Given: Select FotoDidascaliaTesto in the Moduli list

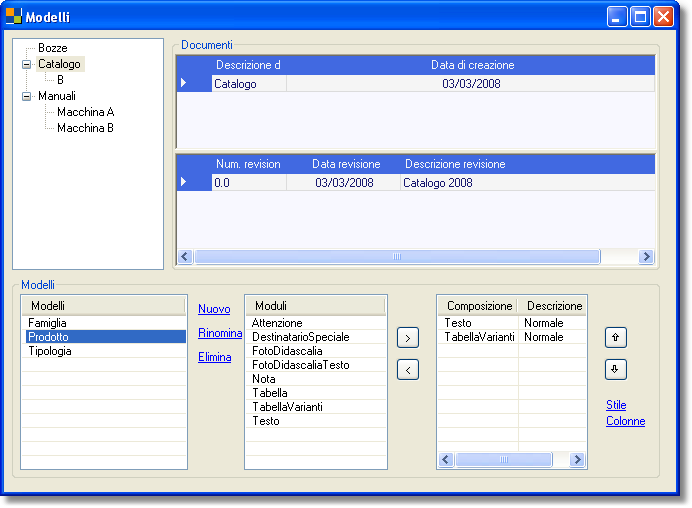Looking at the screenshot, I should (x=316, y=365).
